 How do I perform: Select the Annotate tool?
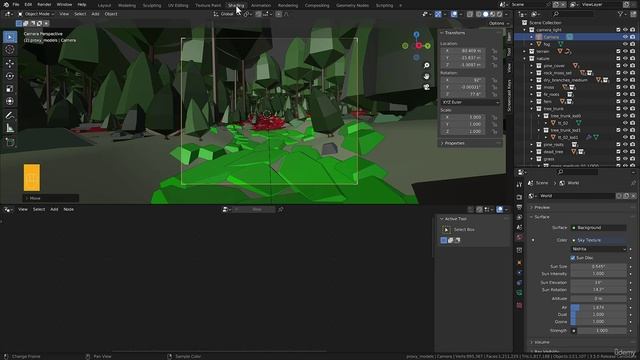[10, 116]
